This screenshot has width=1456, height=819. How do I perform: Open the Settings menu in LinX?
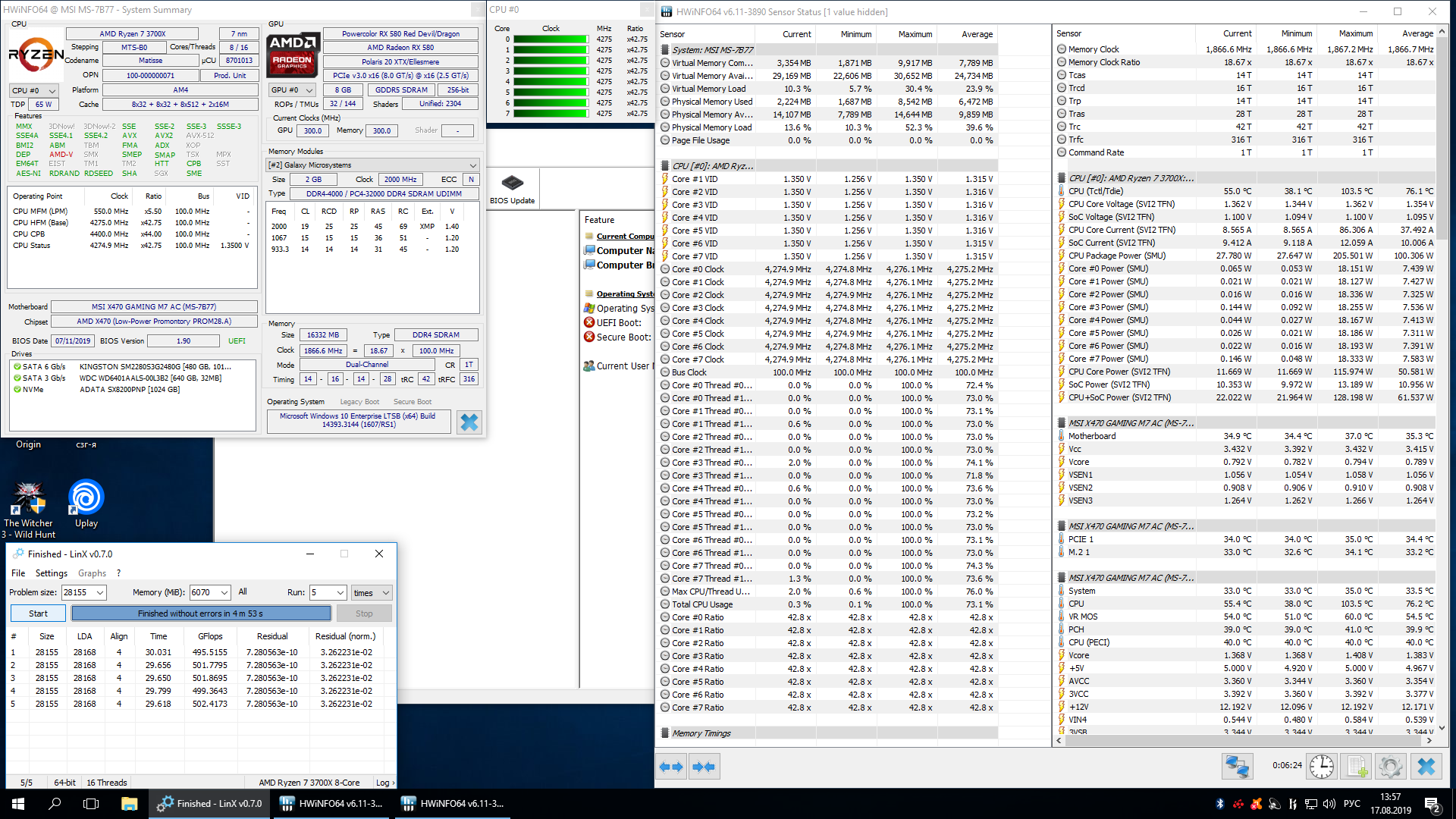coord(52,573)
